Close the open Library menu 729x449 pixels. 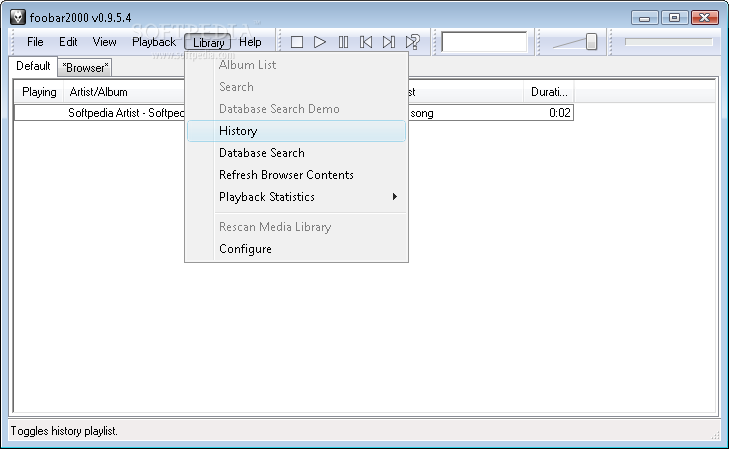click(208, 42)
